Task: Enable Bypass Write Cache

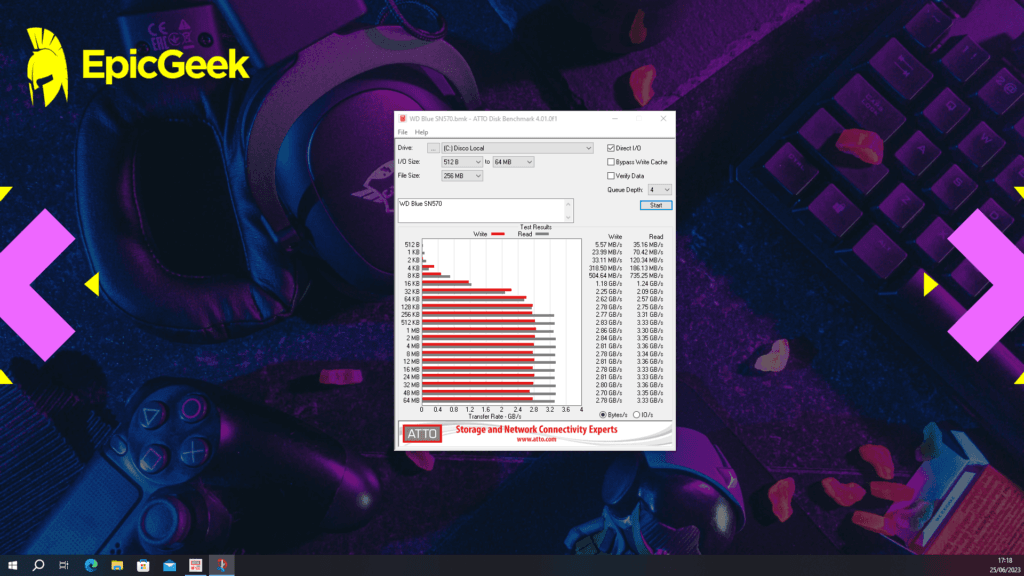Action: pos(610,162)
